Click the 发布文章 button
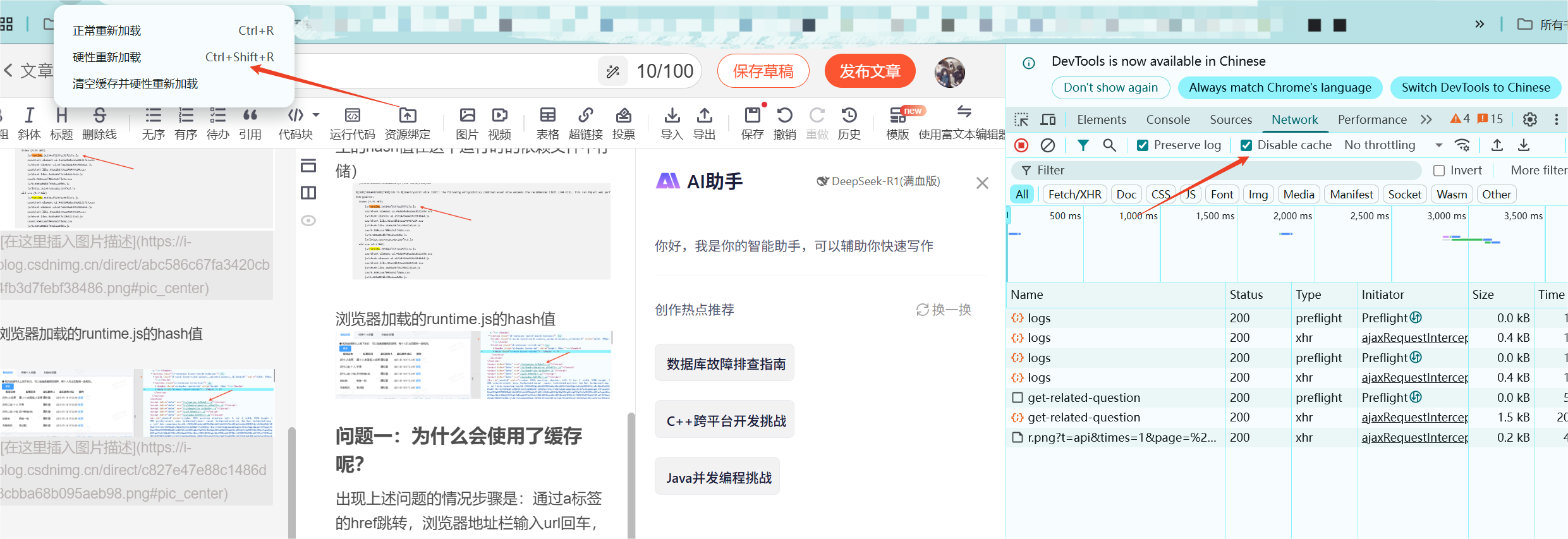Image resolution: width=1568 pixels, height=539 pixels. tap(870, 71)
